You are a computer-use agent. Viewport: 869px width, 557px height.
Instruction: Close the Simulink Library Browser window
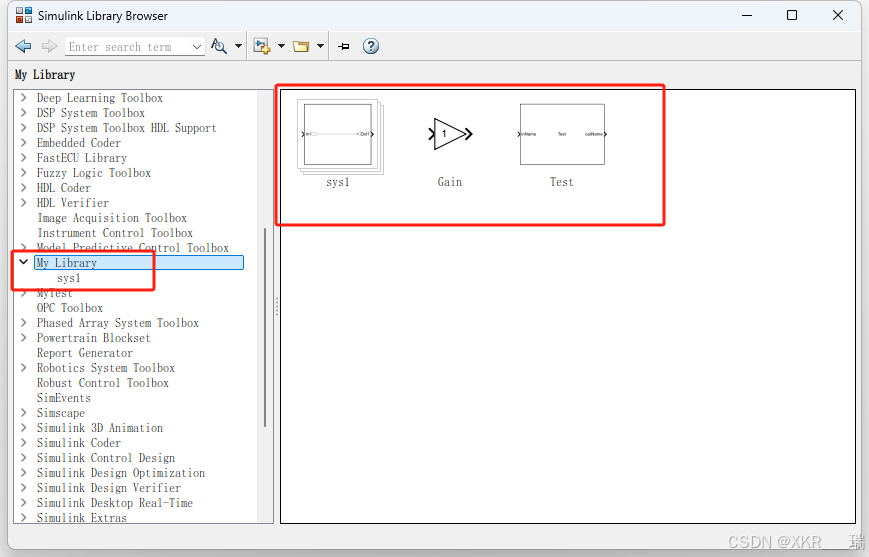pyautogui.click(x=838, y=15)
